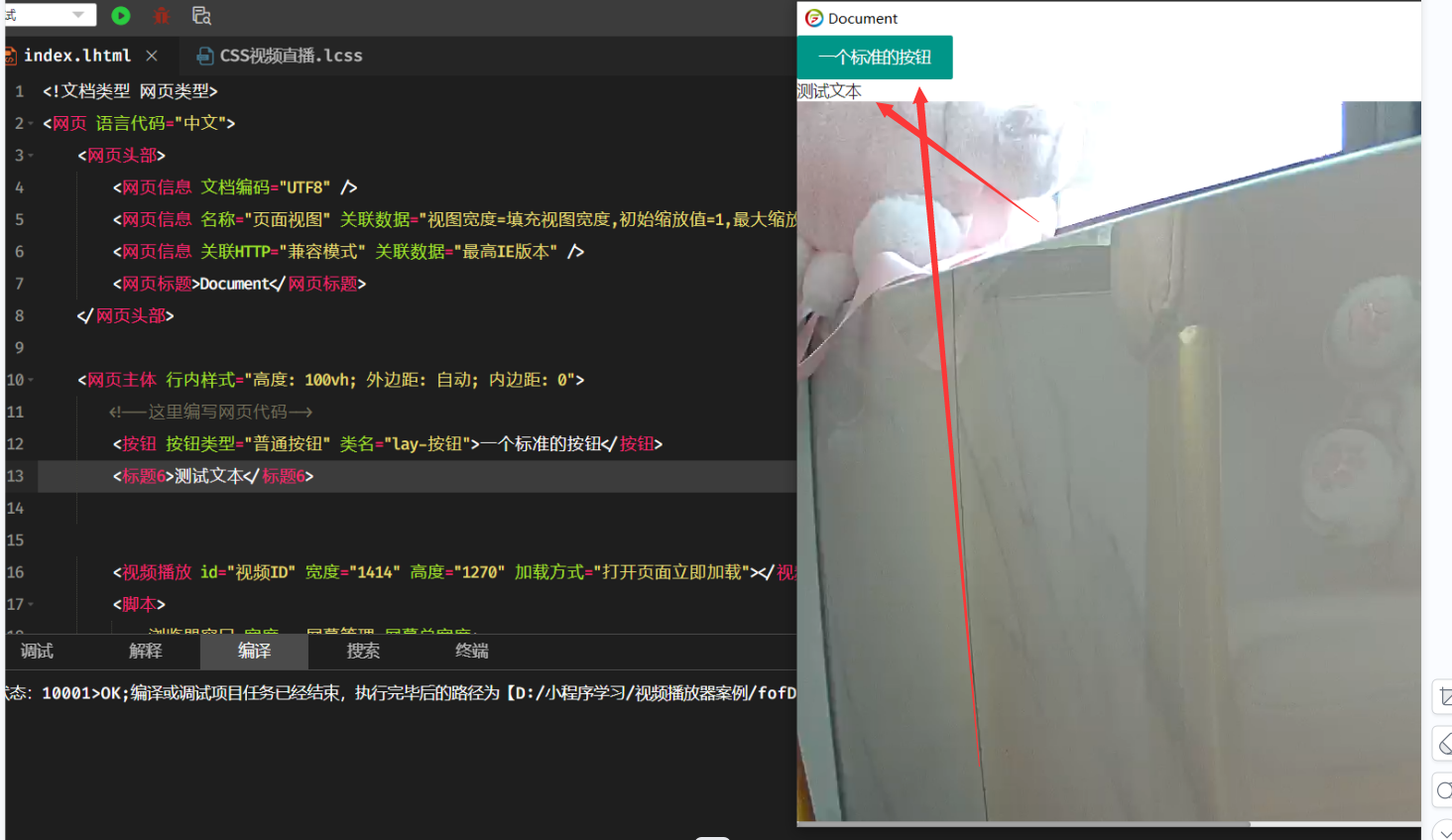This screenshot has height=840, width=1452.
Task: Open the 解释 panel tab
Action: (145, 651)
